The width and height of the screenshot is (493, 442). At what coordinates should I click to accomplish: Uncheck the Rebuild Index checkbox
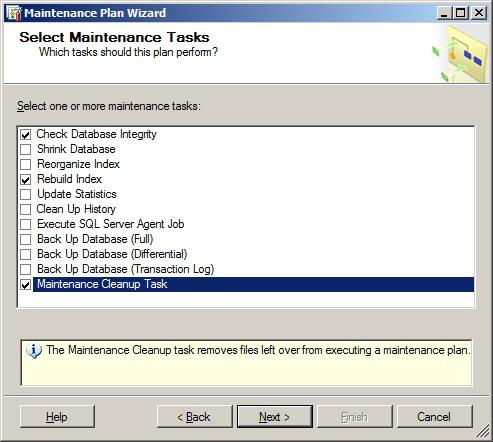[26, 180]
